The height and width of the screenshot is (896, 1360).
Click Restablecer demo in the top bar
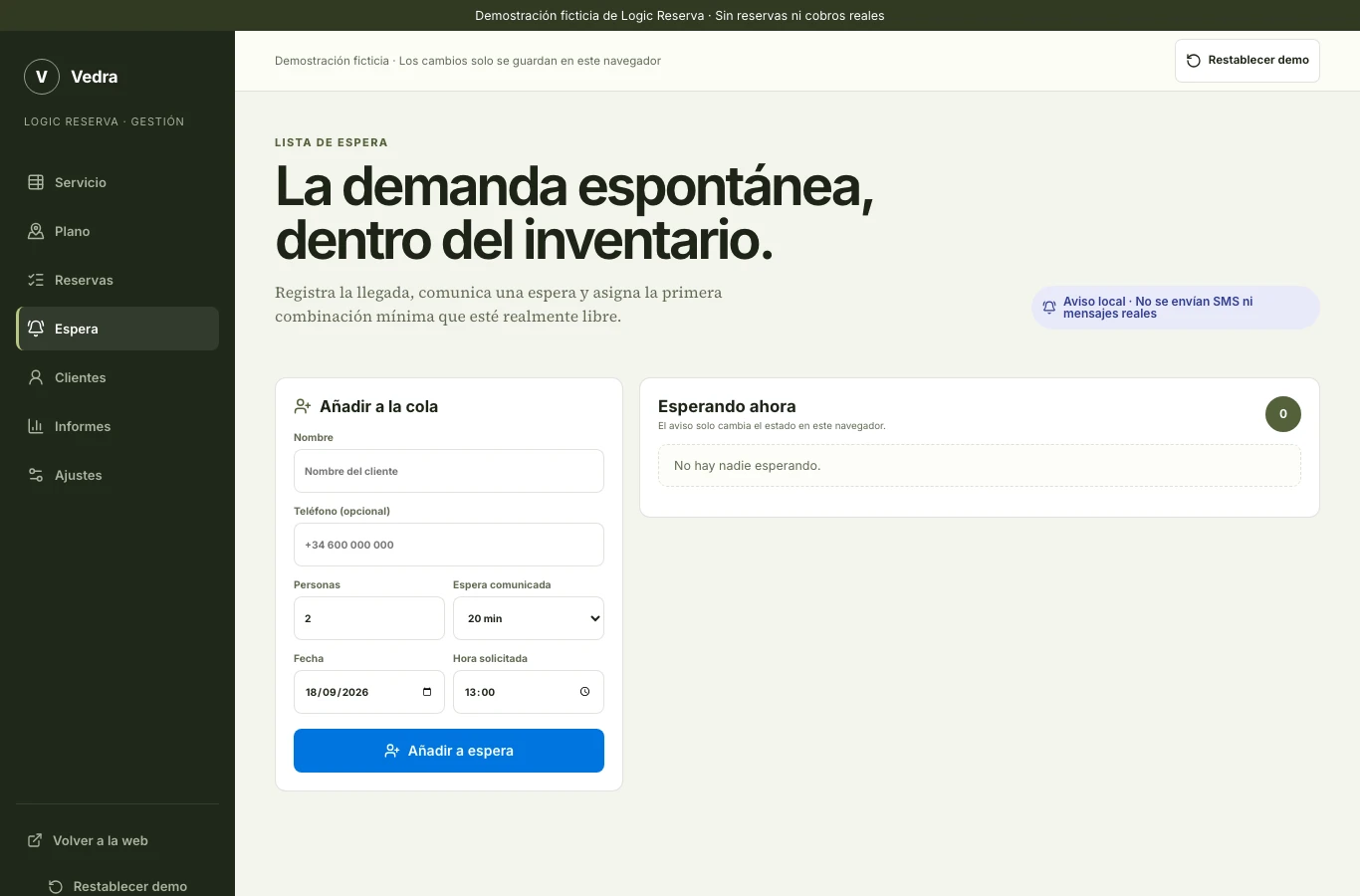coord(1247,61)
